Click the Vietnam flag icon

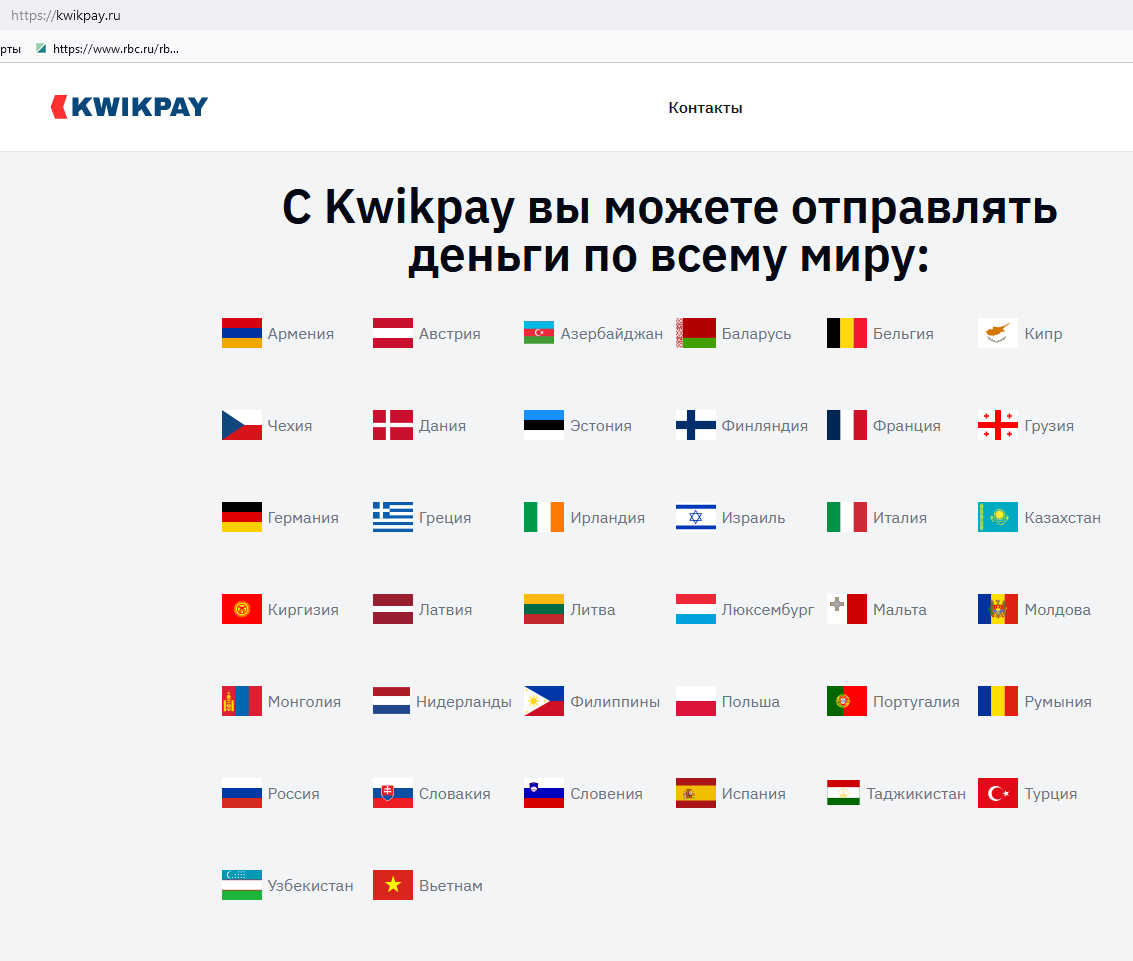coord(393,885)
